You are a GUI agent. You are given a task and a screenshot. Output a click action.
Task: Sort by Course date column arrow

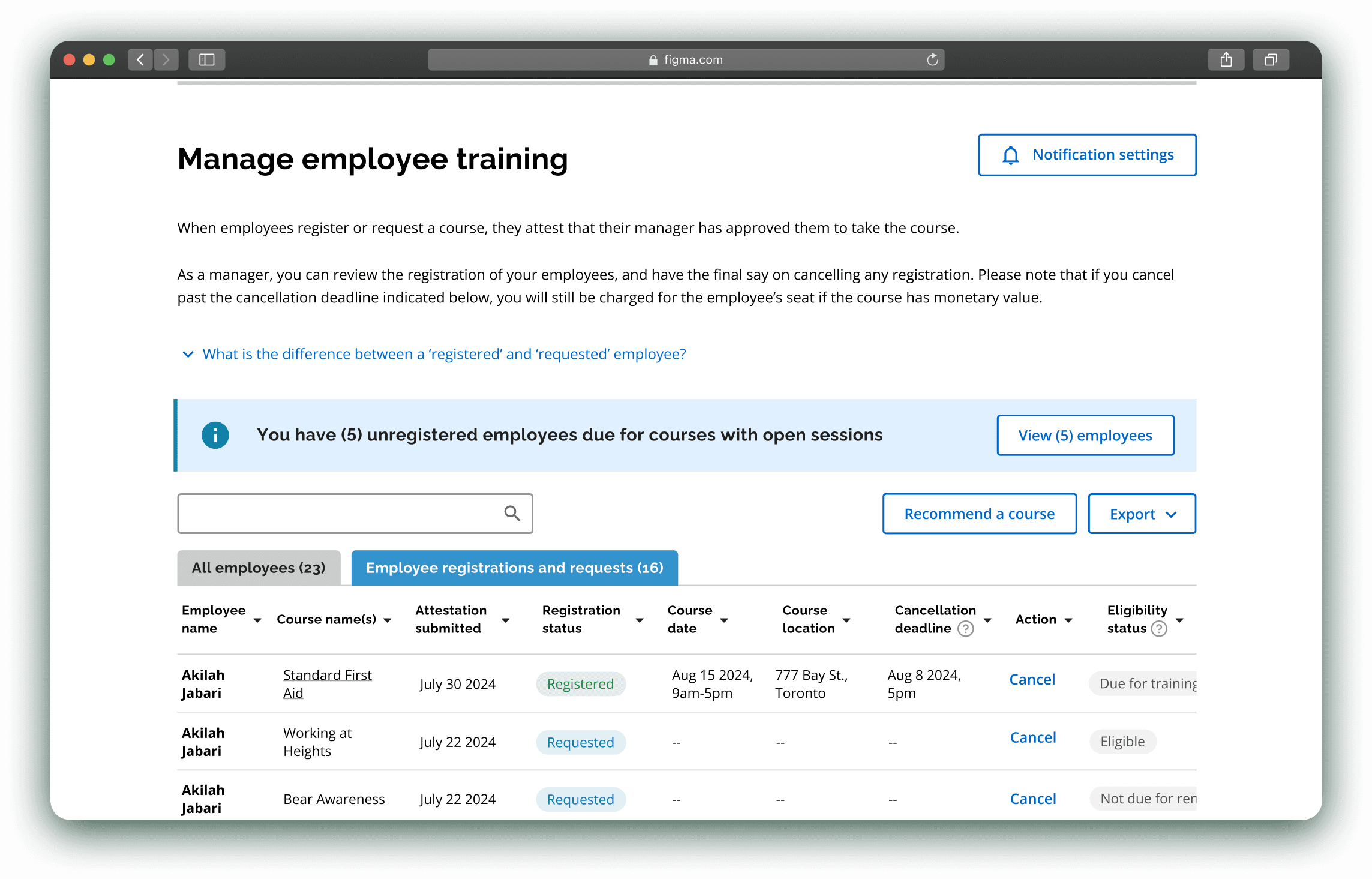point(724,620)
